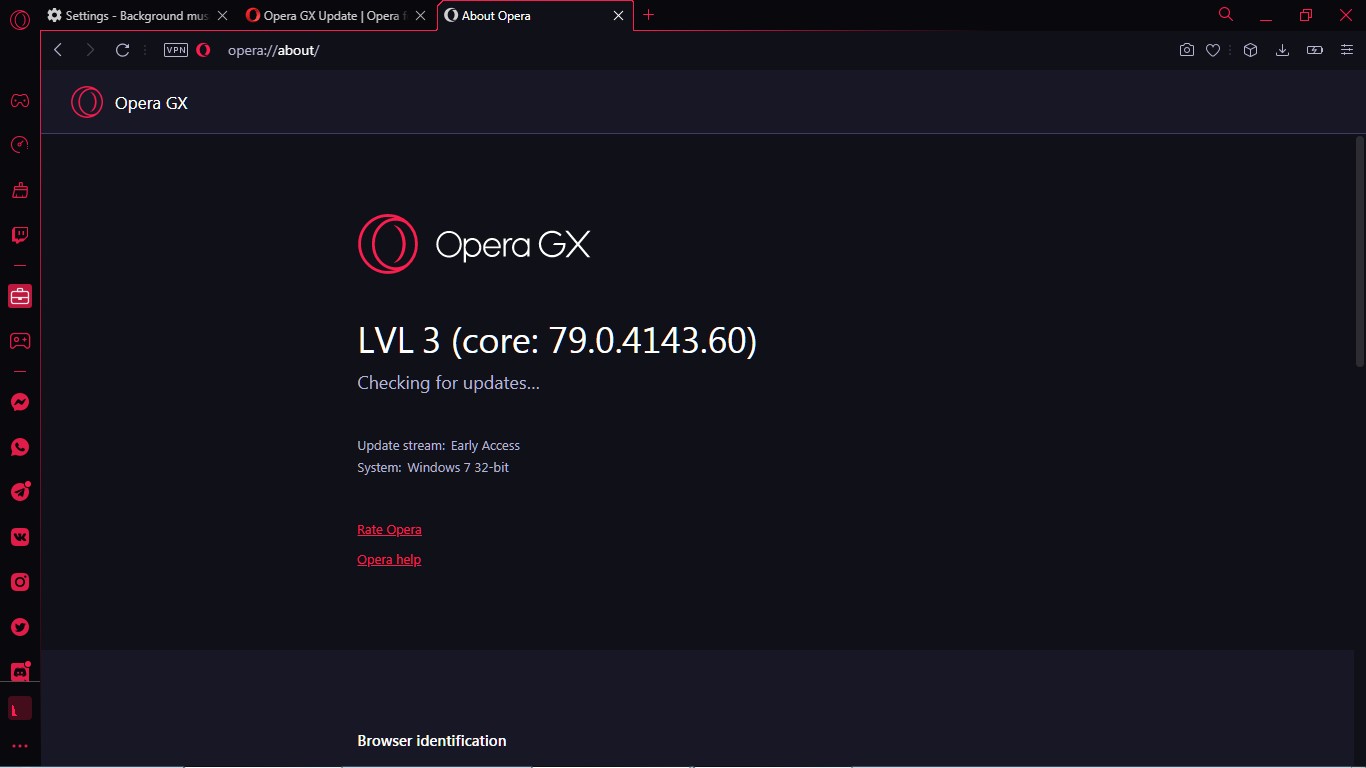Viewport: 1366px width, 768px height.
Task: Search tabs with magnifier icon
Action: point(1226,15)
